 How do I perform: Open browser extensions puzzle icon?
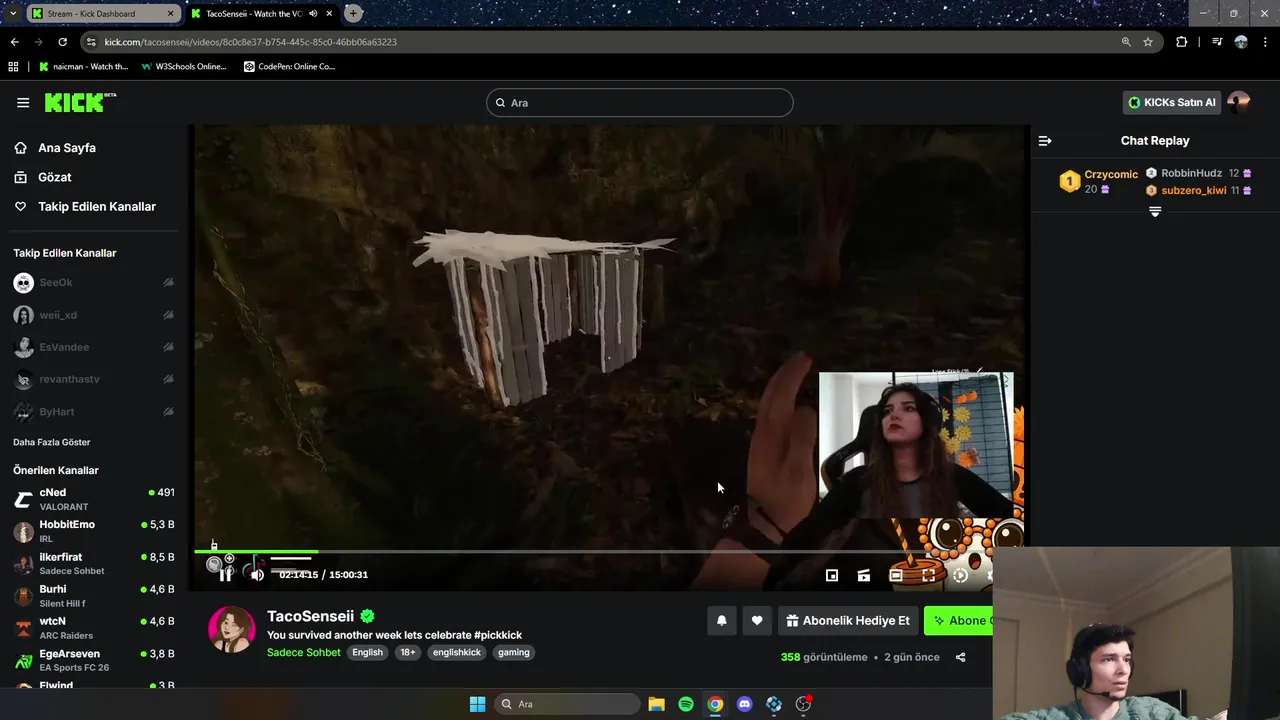click(1182, 42)
